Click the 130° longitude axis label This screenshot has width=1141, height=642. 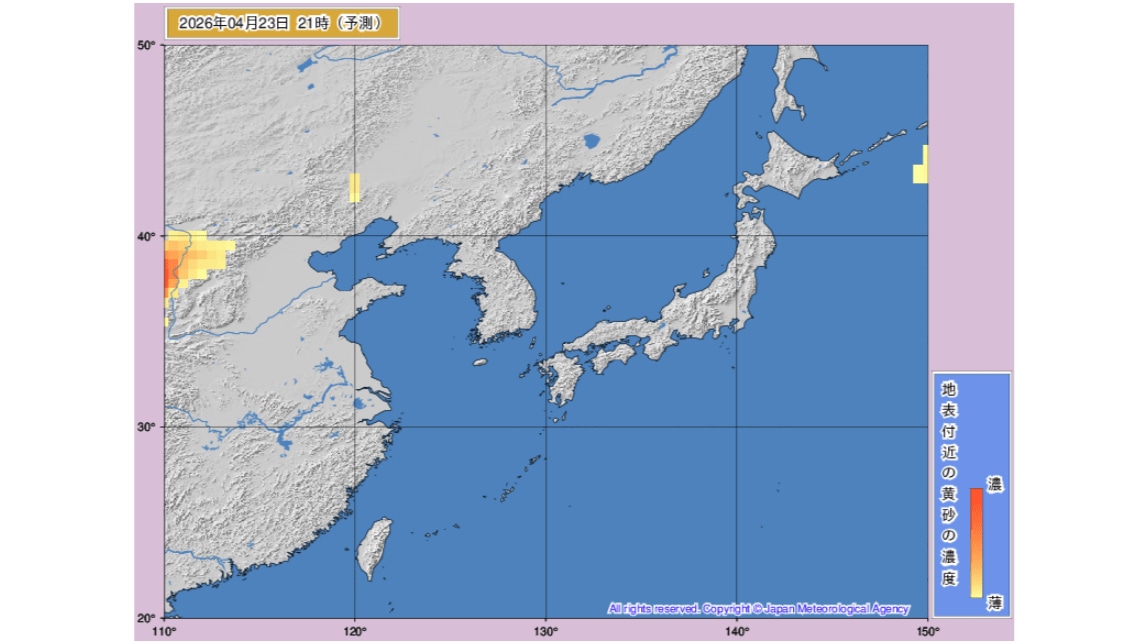tap(546, 631)
